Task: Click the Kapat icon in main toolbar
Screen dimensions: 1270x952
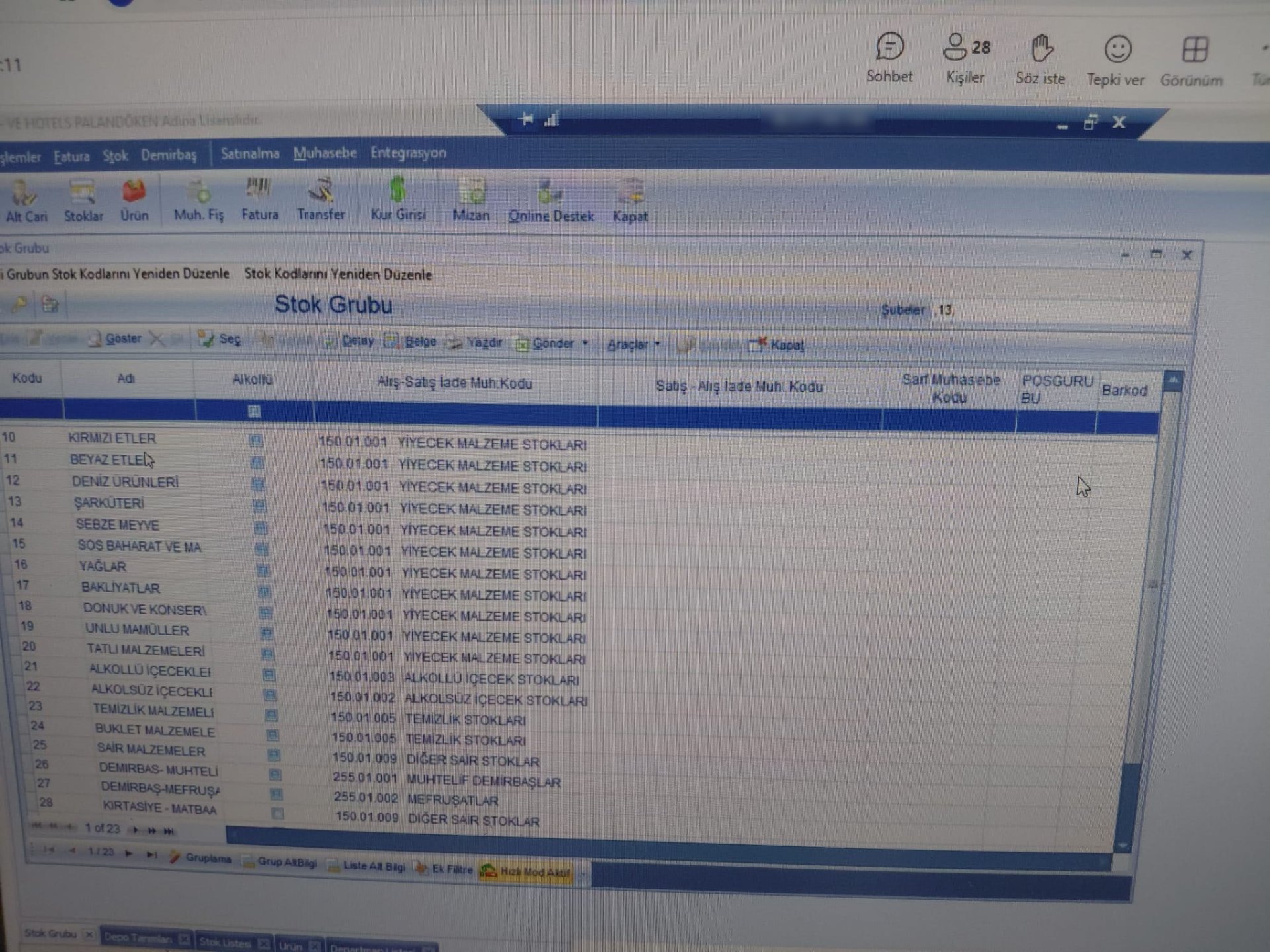Action: click(x=630, y=201)
